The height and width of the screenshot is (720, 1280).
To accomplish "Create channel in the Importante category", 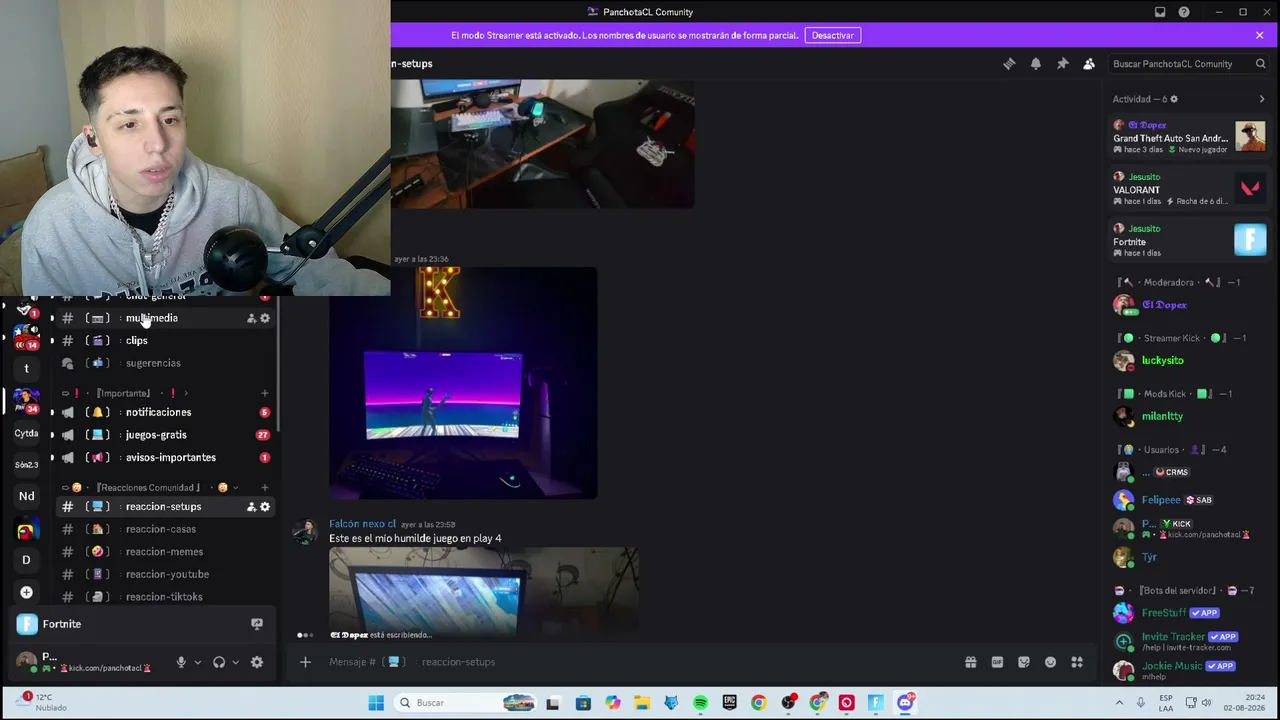I will tap(265, 393).
